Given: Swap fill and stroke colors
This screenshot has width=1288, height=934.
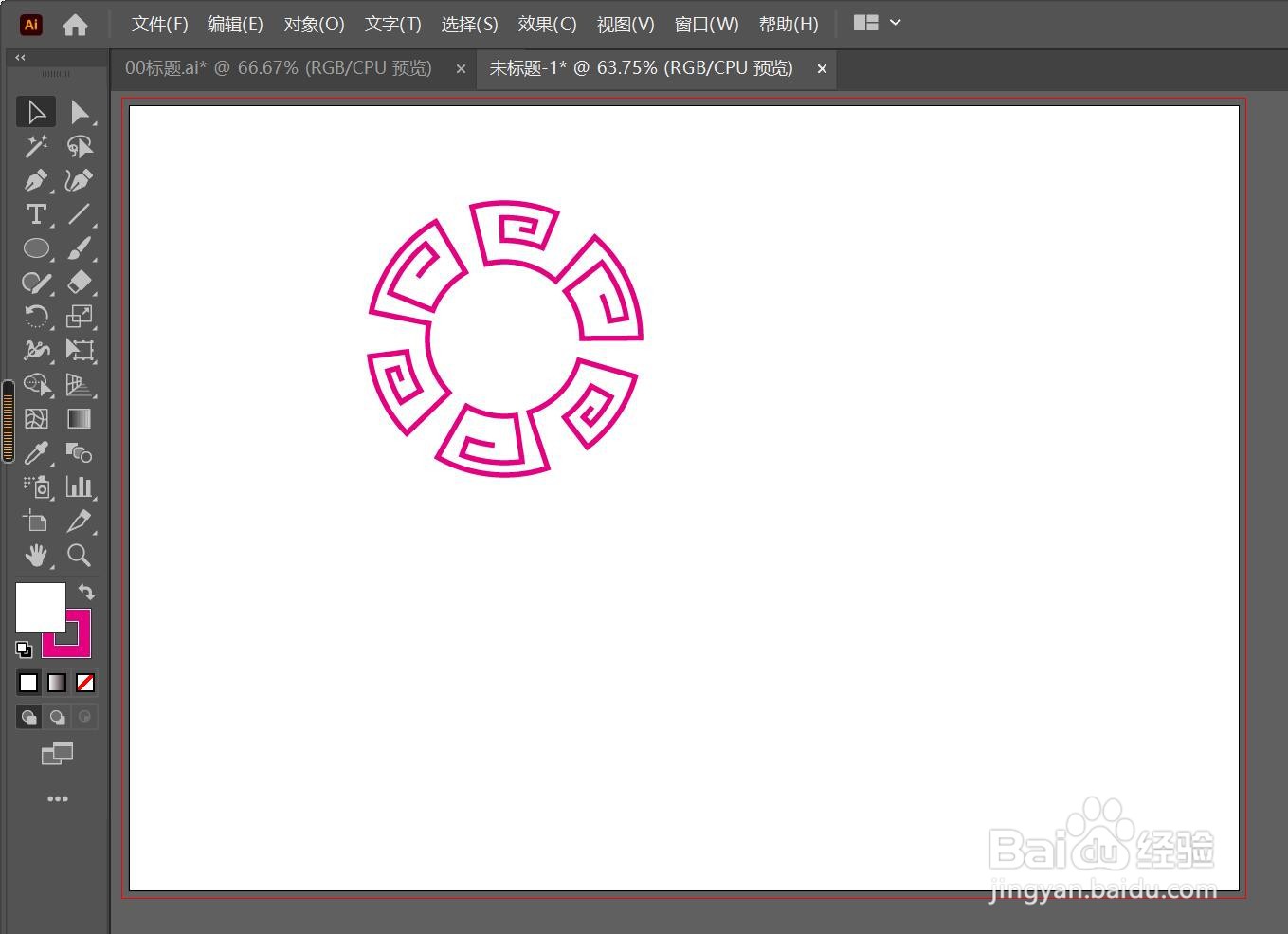Looking at the screenshot, I should pyautogui.click(x=86, y=592).
